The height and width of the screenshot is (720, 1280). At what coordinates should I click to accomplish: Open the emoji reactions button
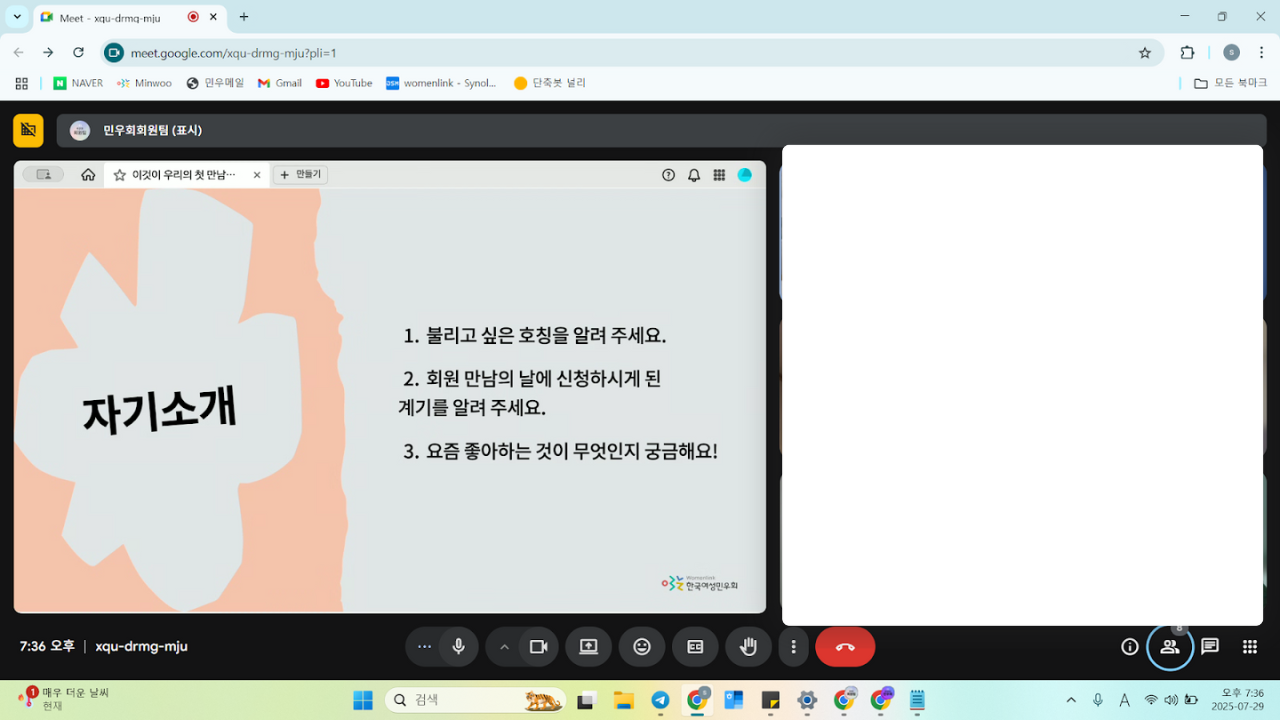point(642,647)
